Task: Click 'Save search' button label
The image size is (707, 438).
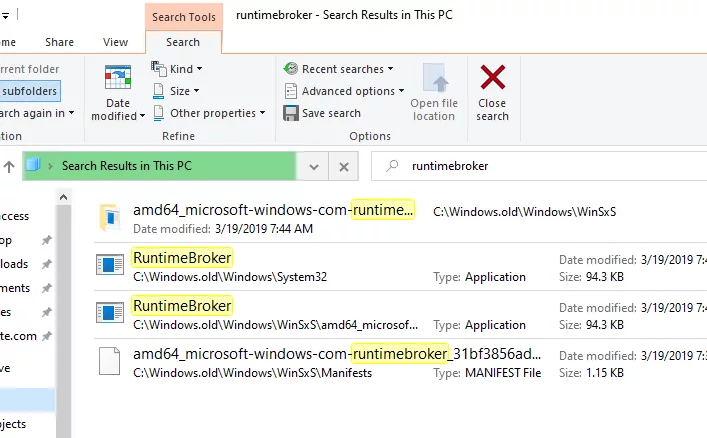Action: [331, 113]
